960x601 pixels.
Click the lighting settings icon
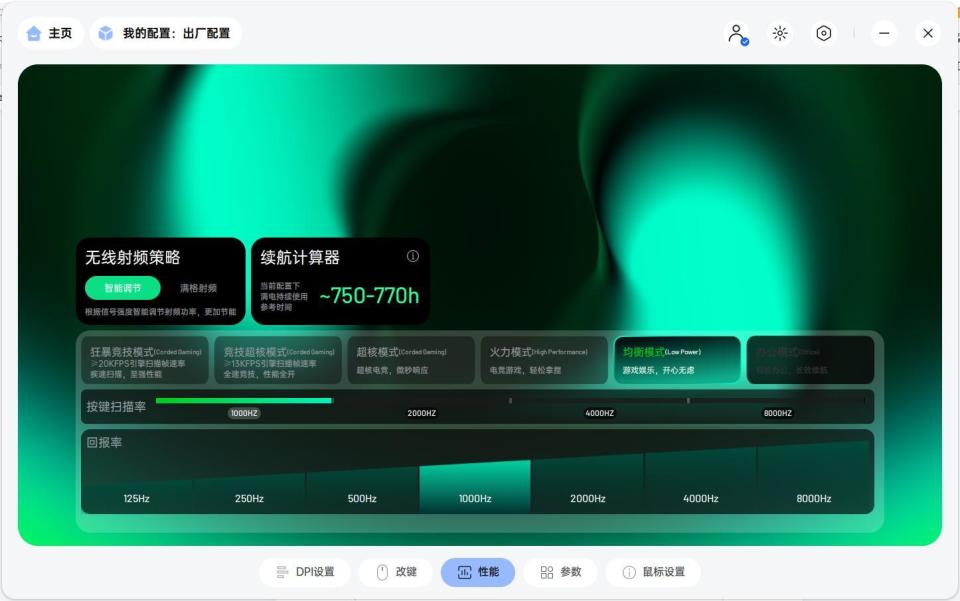coord(779,32)
